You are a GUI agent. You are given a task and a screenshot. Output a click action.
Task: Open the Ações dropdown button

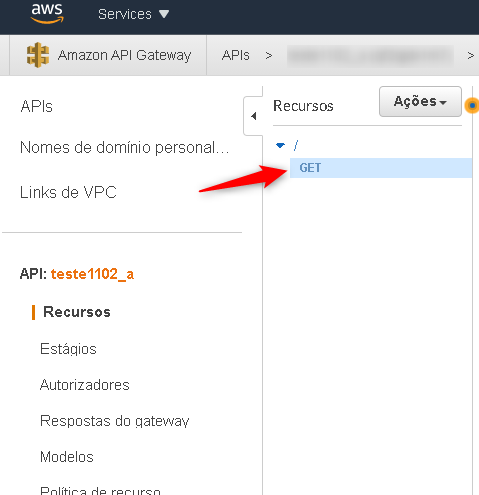point(420,101)
